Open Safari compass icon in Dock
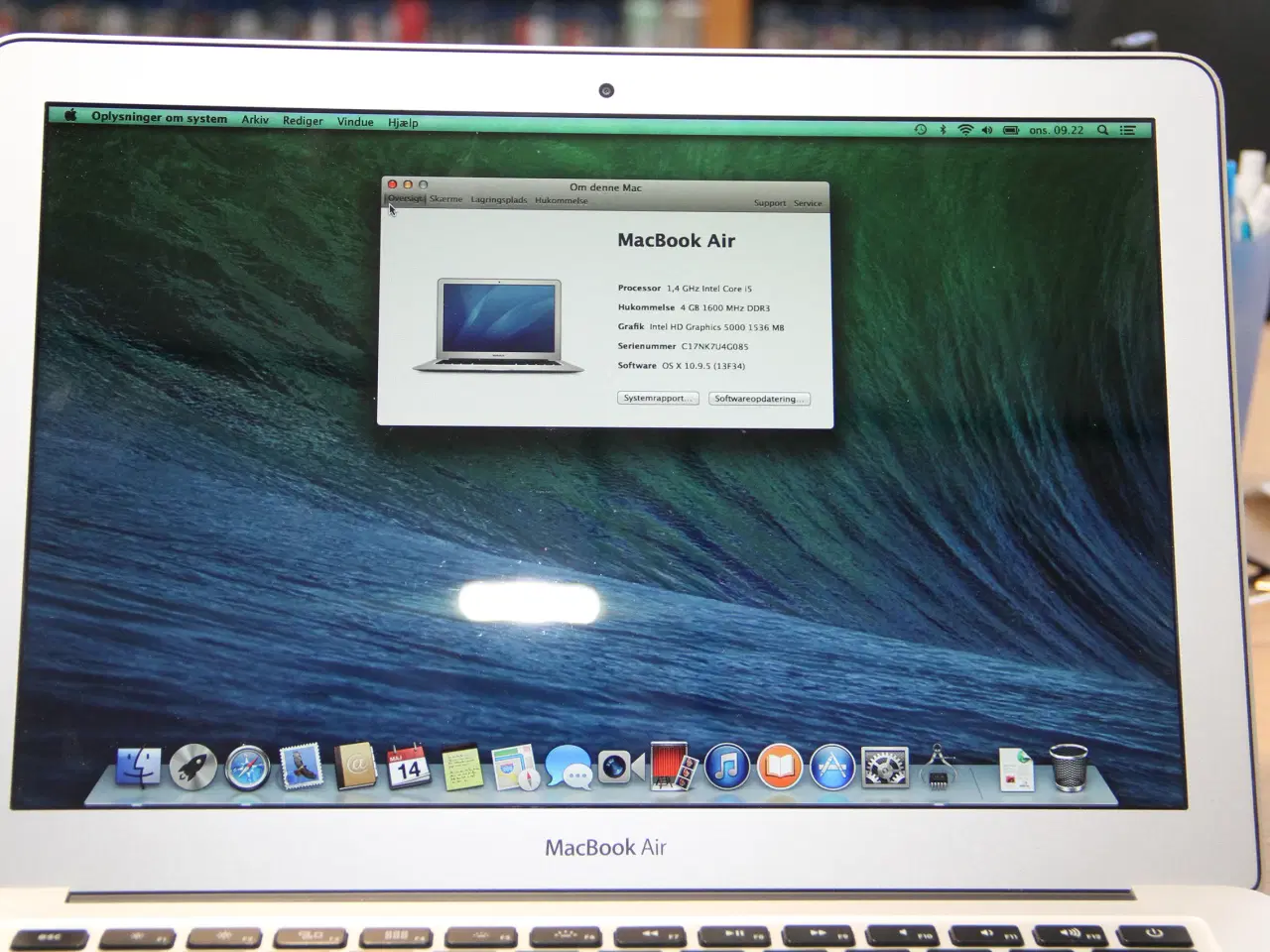 (x=247, y=769)
